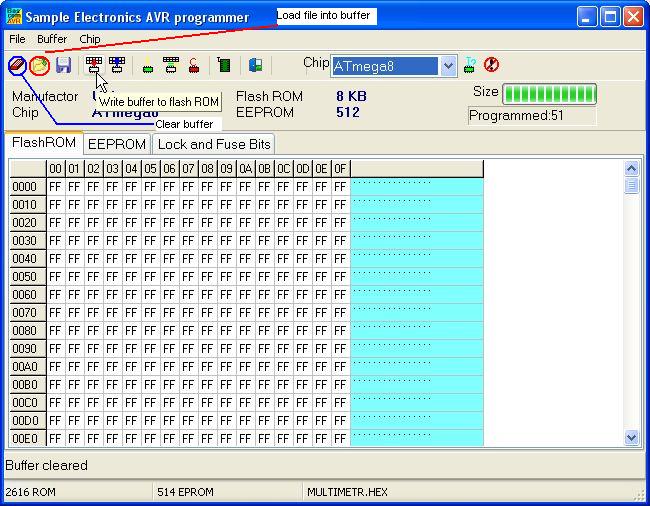Click the byte cell at row 0000, column 00
The width and height of the screenshot is (650, 506).
pos(55,187)
